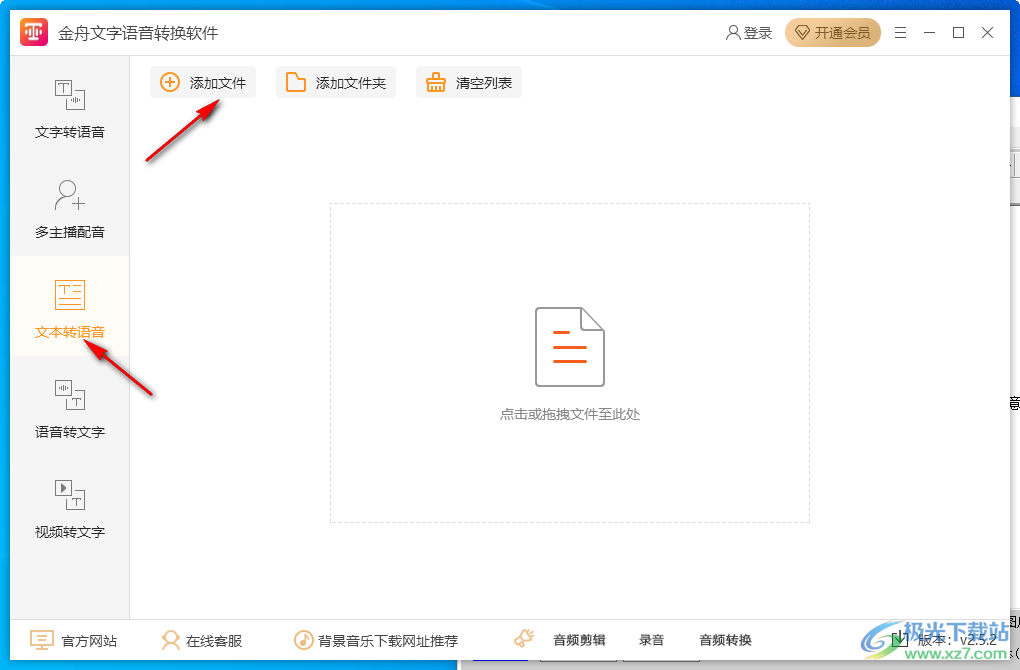The image size is (1020, 670).
Task: Open the 多主播配音 feature
Action: coord(68,208)
